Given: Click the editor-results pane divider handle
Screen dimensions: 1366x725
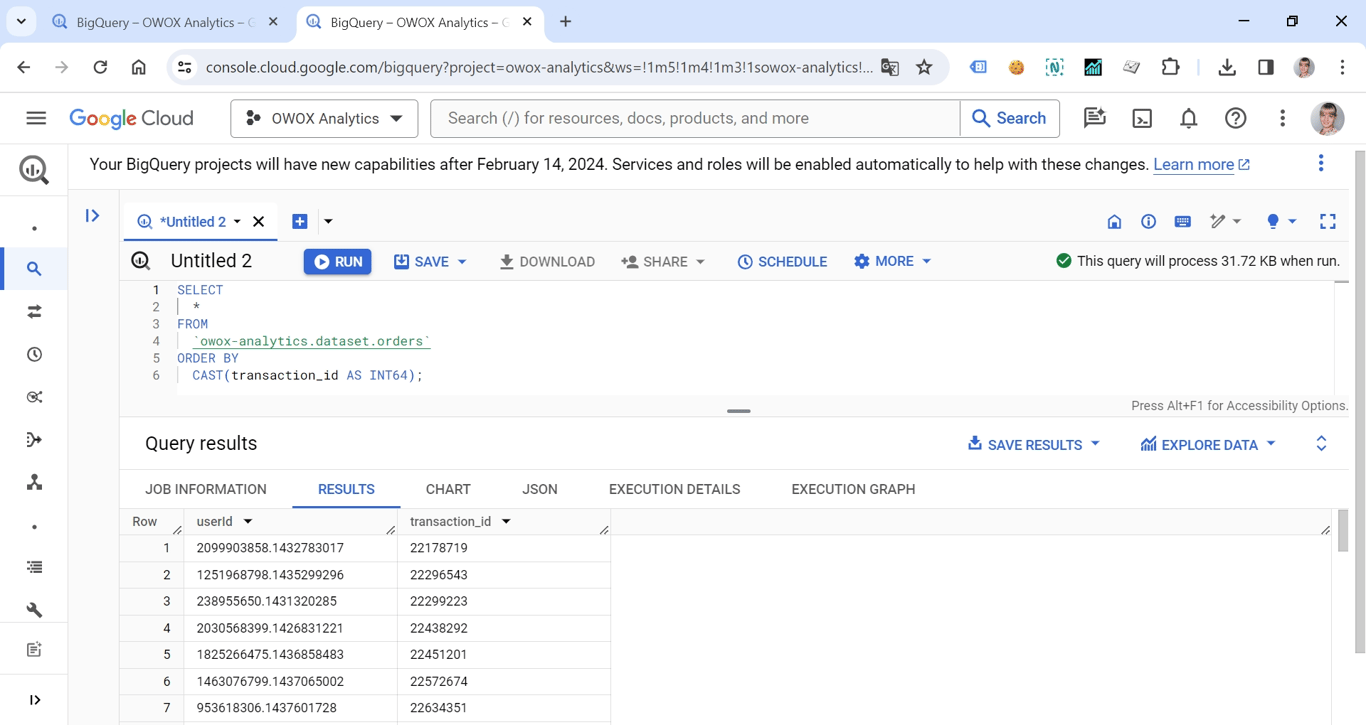Looking at the screenshot, I should (739, 411).
